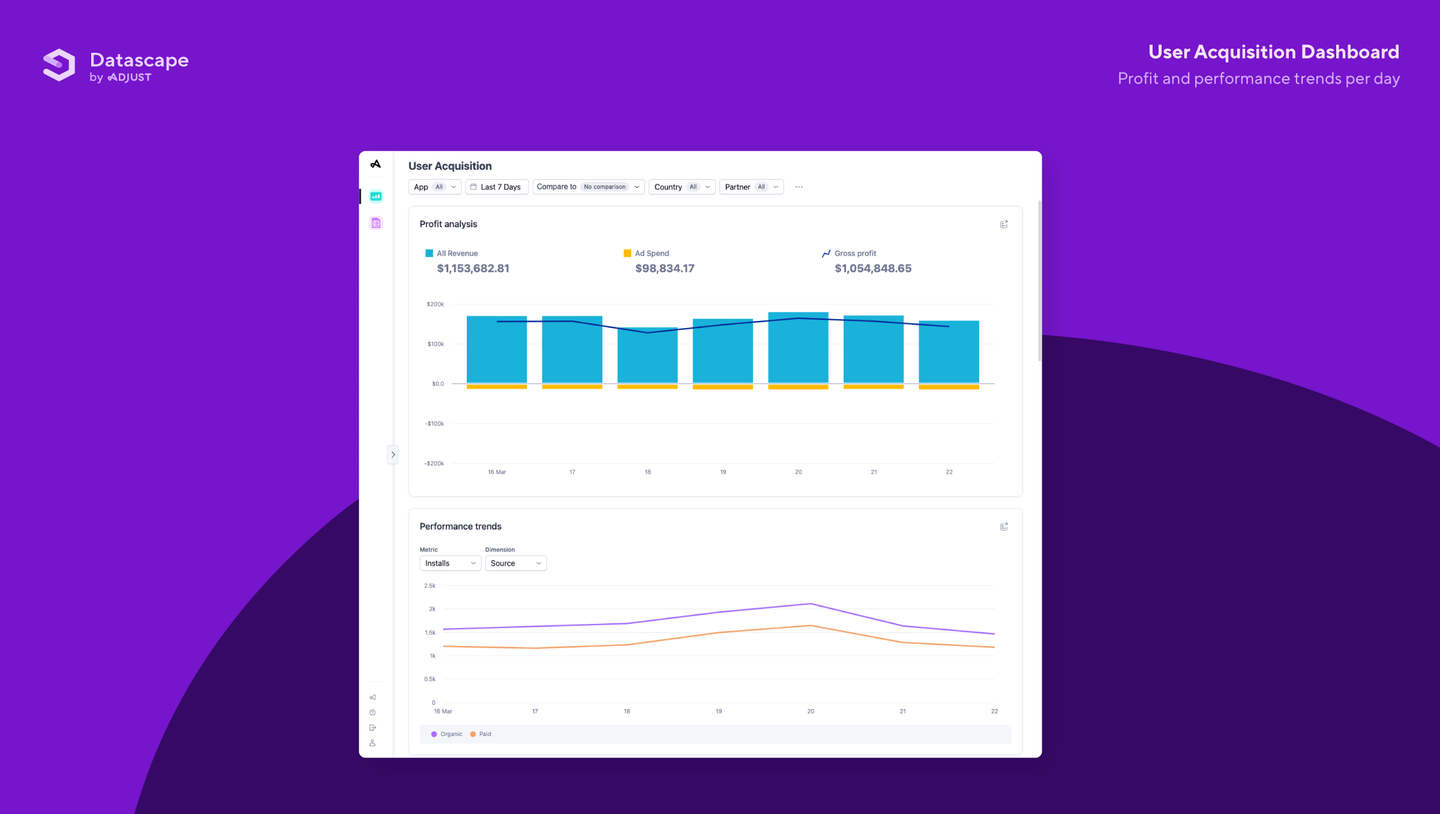Image resolution: width=1440 pixels, height=814 pixels.
Task: Select the analytics bar chart sidebar icon
Action: (375, 196)
